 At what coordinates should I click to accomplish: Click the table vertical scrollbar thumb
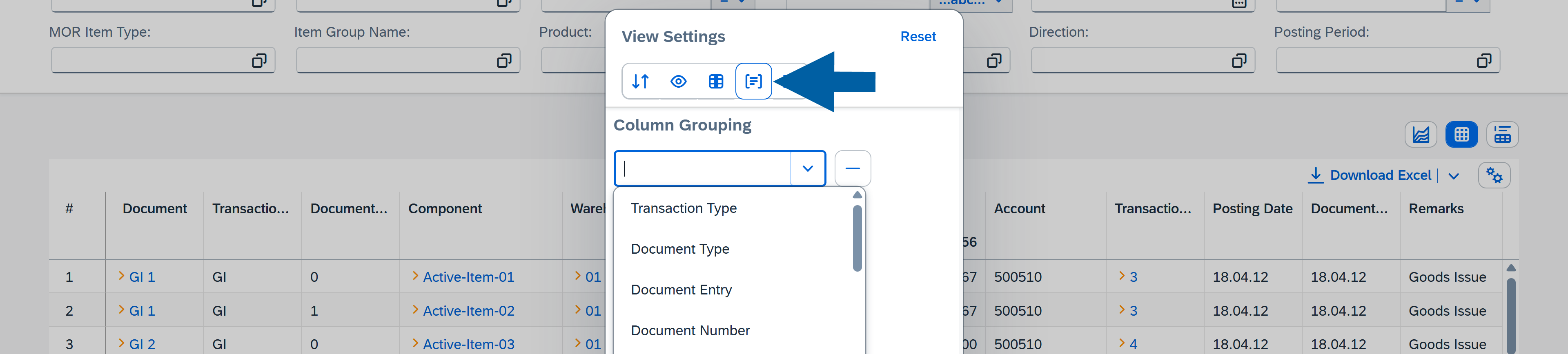click(1511, 316)
